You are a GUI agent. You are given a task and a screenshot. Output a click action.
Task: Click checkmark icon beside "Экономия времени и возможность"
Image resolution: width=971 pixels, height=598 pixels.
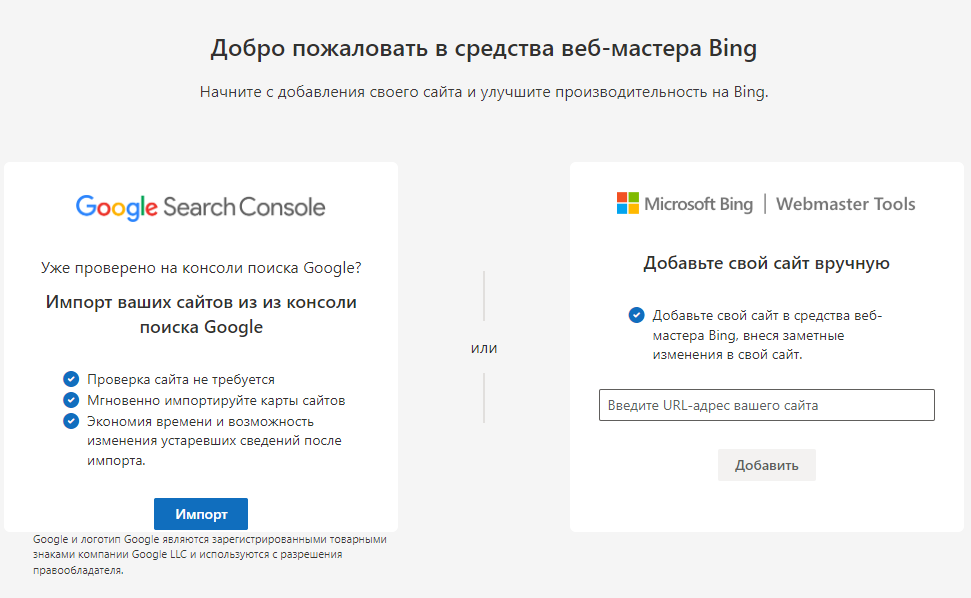(71, 421)
